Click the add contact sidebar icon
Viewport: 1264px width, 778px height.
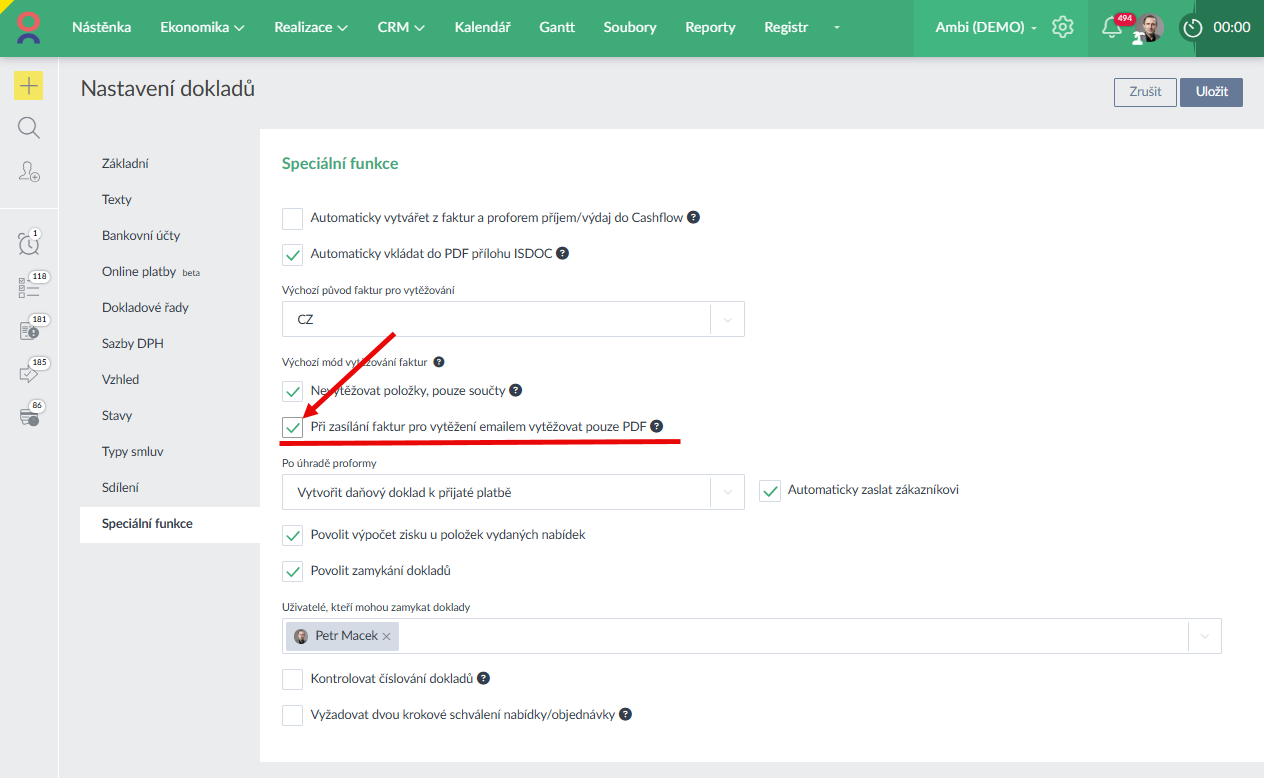coord(29,171)
